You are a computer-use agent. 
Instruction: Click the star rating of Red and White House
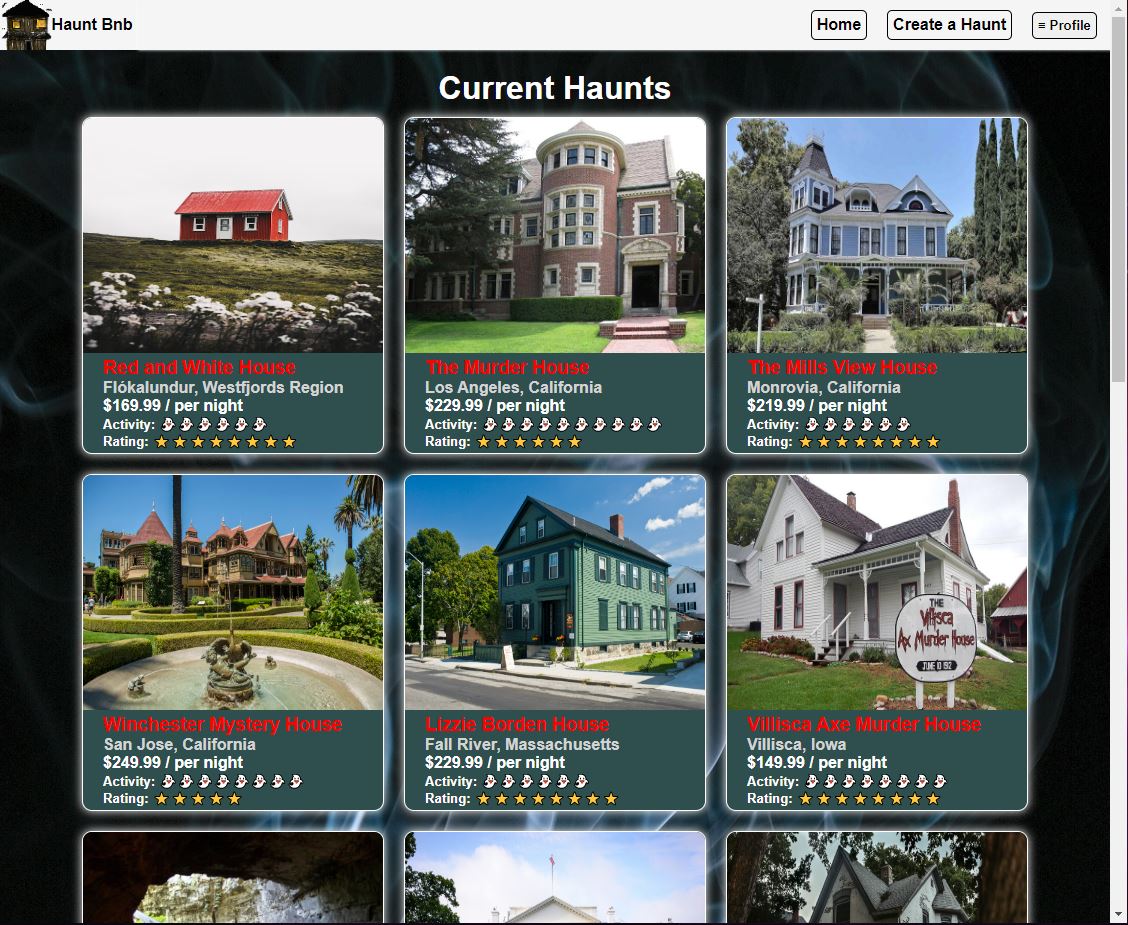coord(225,442)
